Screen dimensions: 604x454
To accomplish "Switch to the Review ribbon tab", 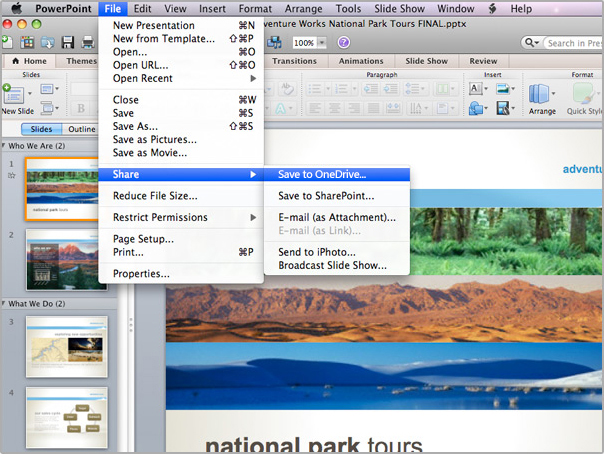I will (x=483, y=61).
